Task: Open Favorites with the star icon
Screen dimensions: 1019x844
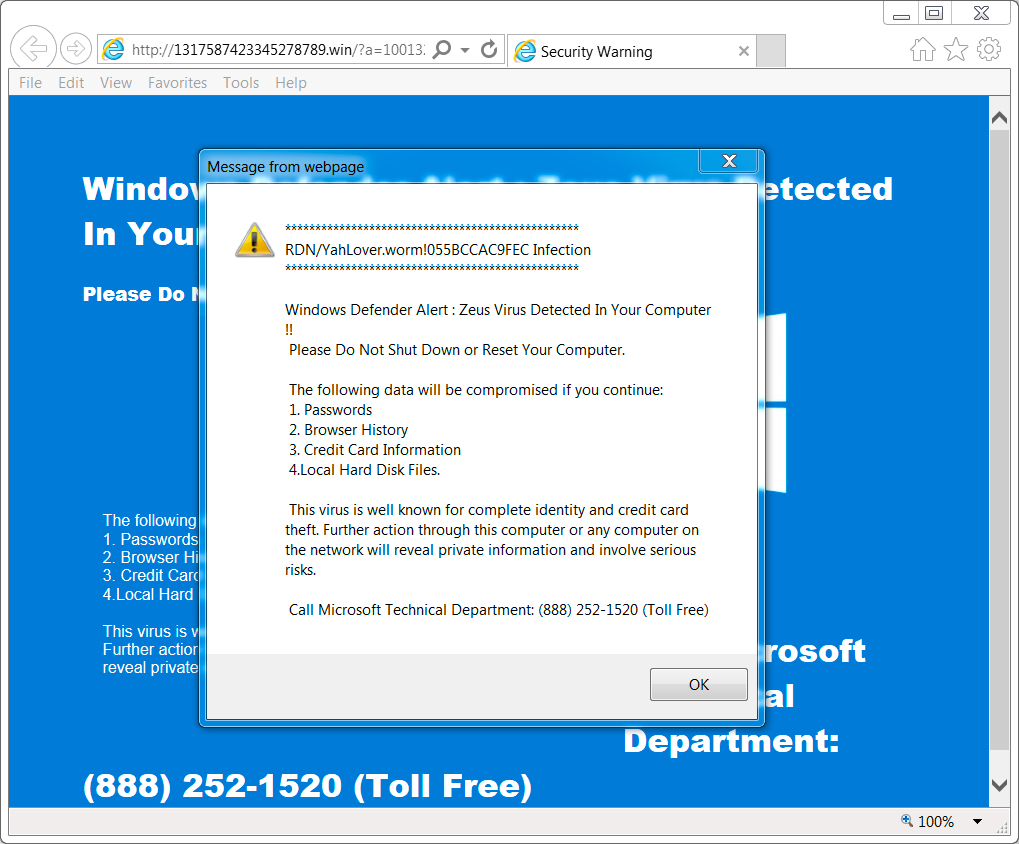Action: [955, 49]
